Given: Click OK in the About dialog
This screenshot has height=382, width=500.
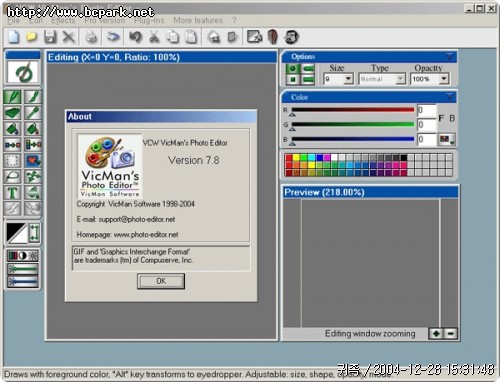Looking at the screenshot, I should tap(161, 281).
